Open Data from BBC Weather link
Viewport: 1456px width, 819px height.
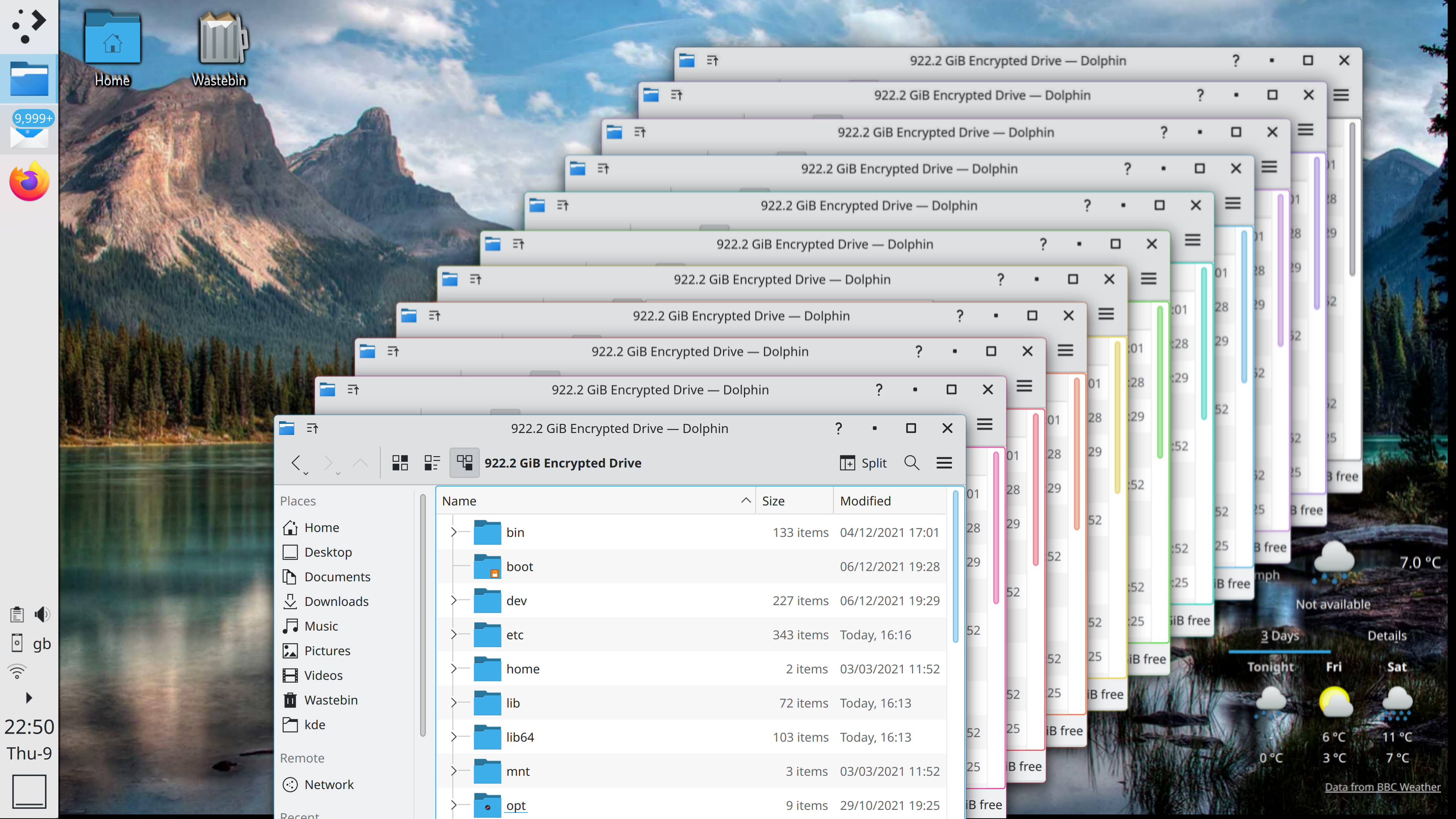coord(1382,786)
